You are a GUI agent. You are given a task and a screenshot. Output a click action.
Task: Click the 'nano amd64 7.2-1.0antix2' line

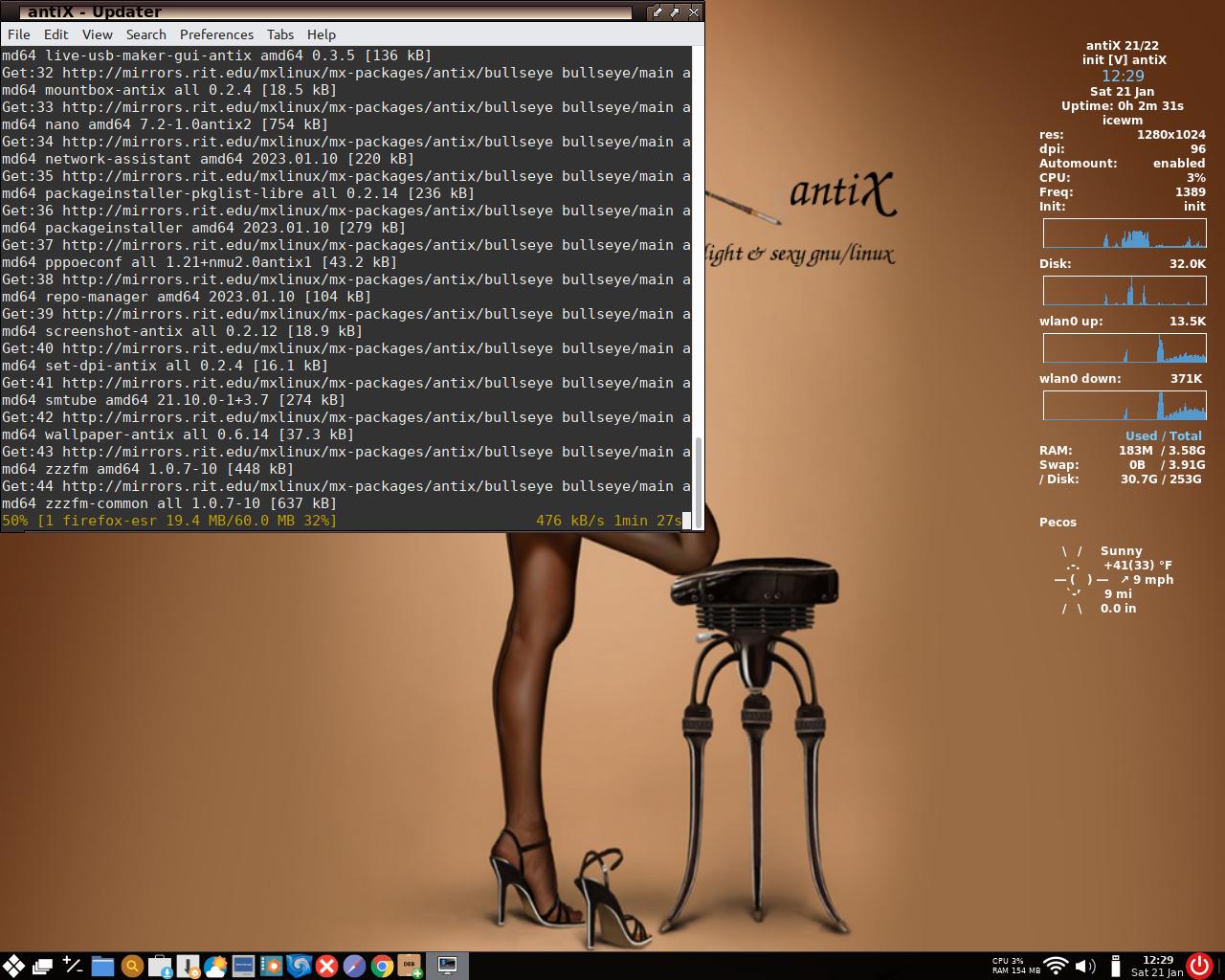point(165,124)
